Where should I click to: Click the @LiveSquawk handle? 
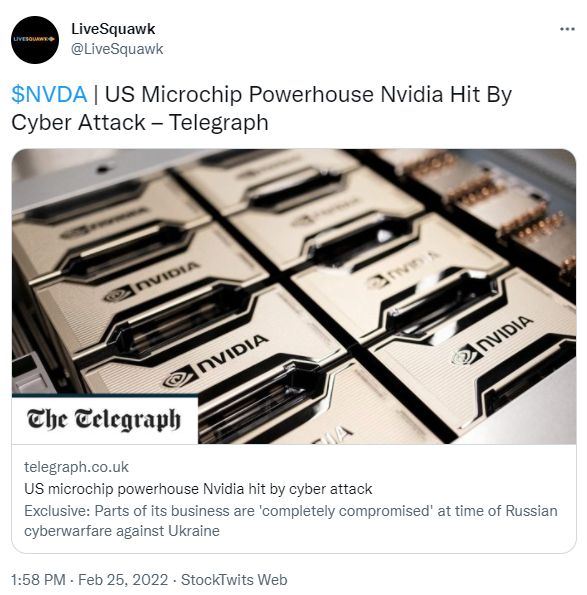(x=117, y=49)
